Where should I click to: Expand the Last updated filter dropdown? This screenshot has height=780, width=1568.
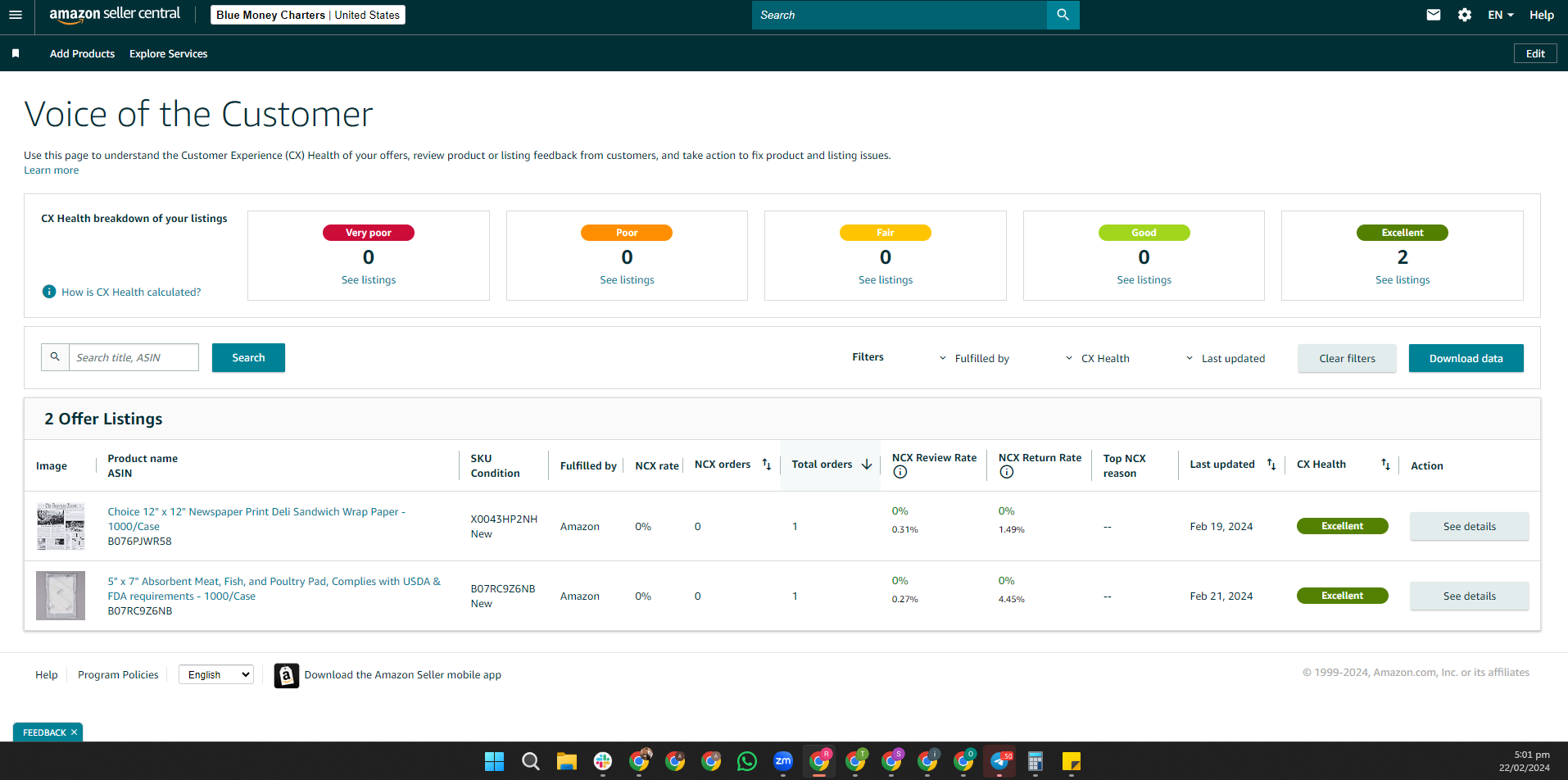pyautogui.click(x=1225, y=358)
